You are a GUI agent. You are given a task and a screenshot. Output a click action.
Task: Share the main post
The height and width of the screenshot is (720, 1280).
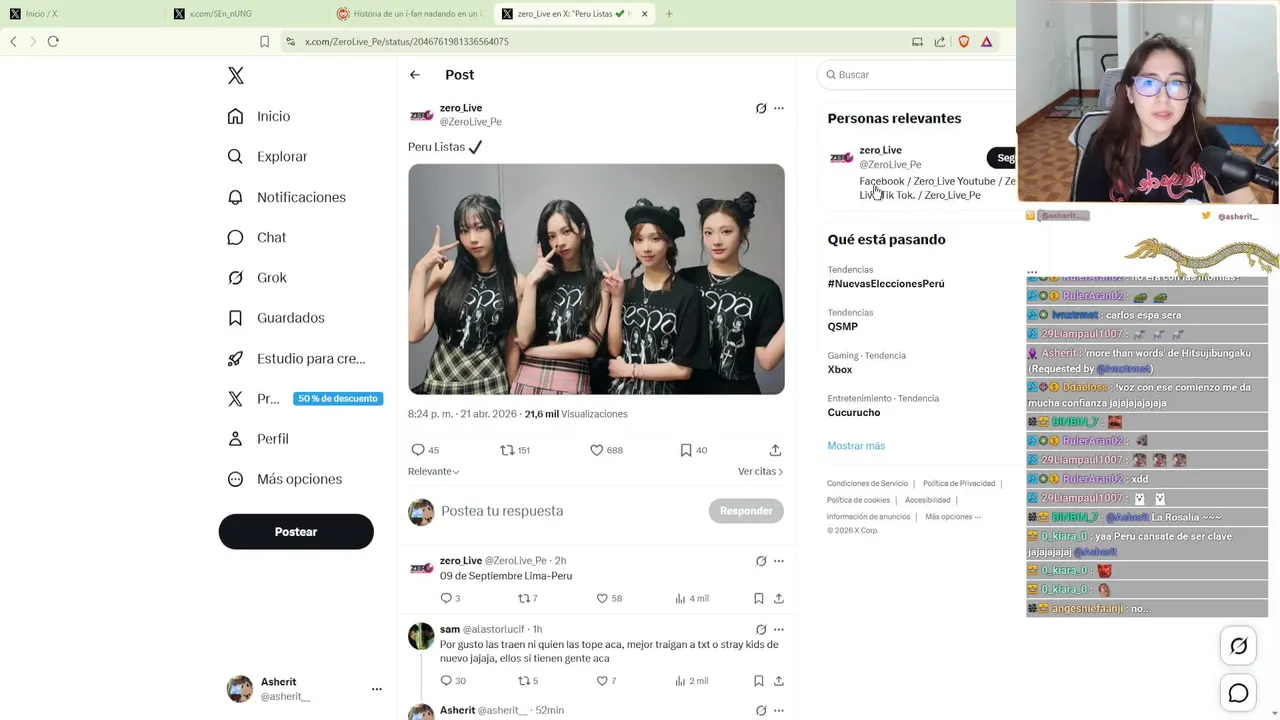[775, 450]
